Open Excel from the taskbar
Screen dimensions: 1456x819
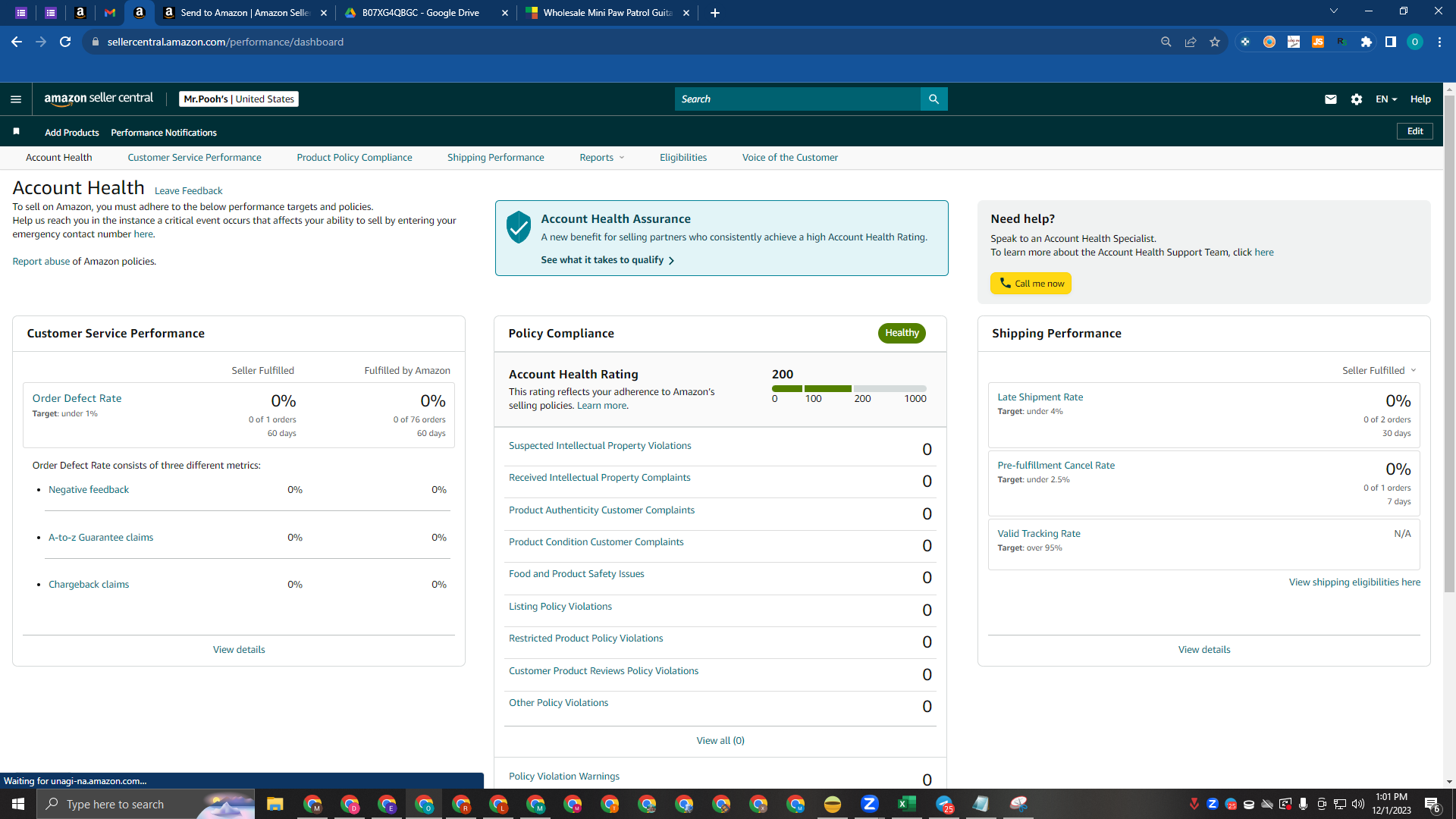point(907,804)
